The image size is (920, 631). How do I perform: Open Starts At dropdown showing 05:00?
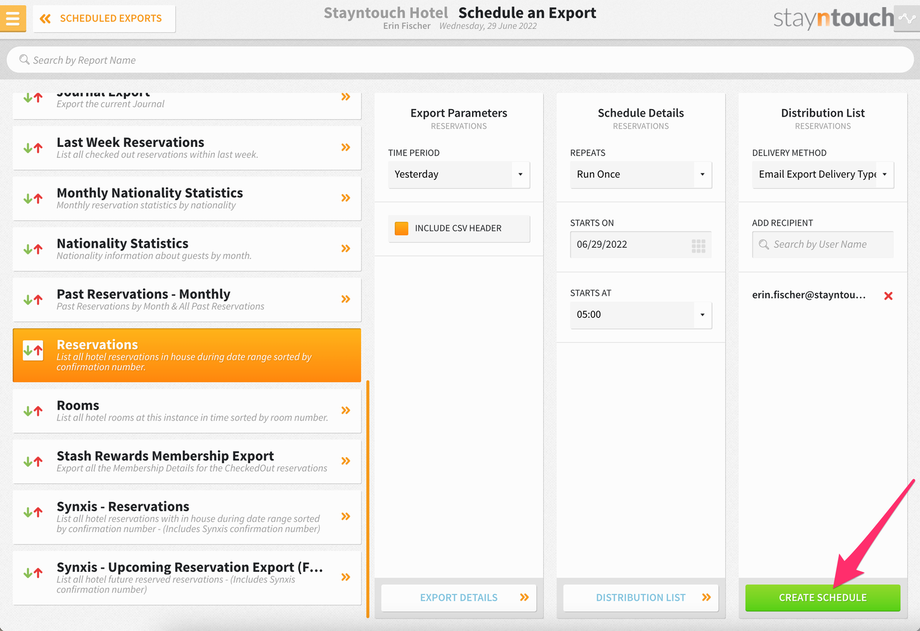pos(641,315)
